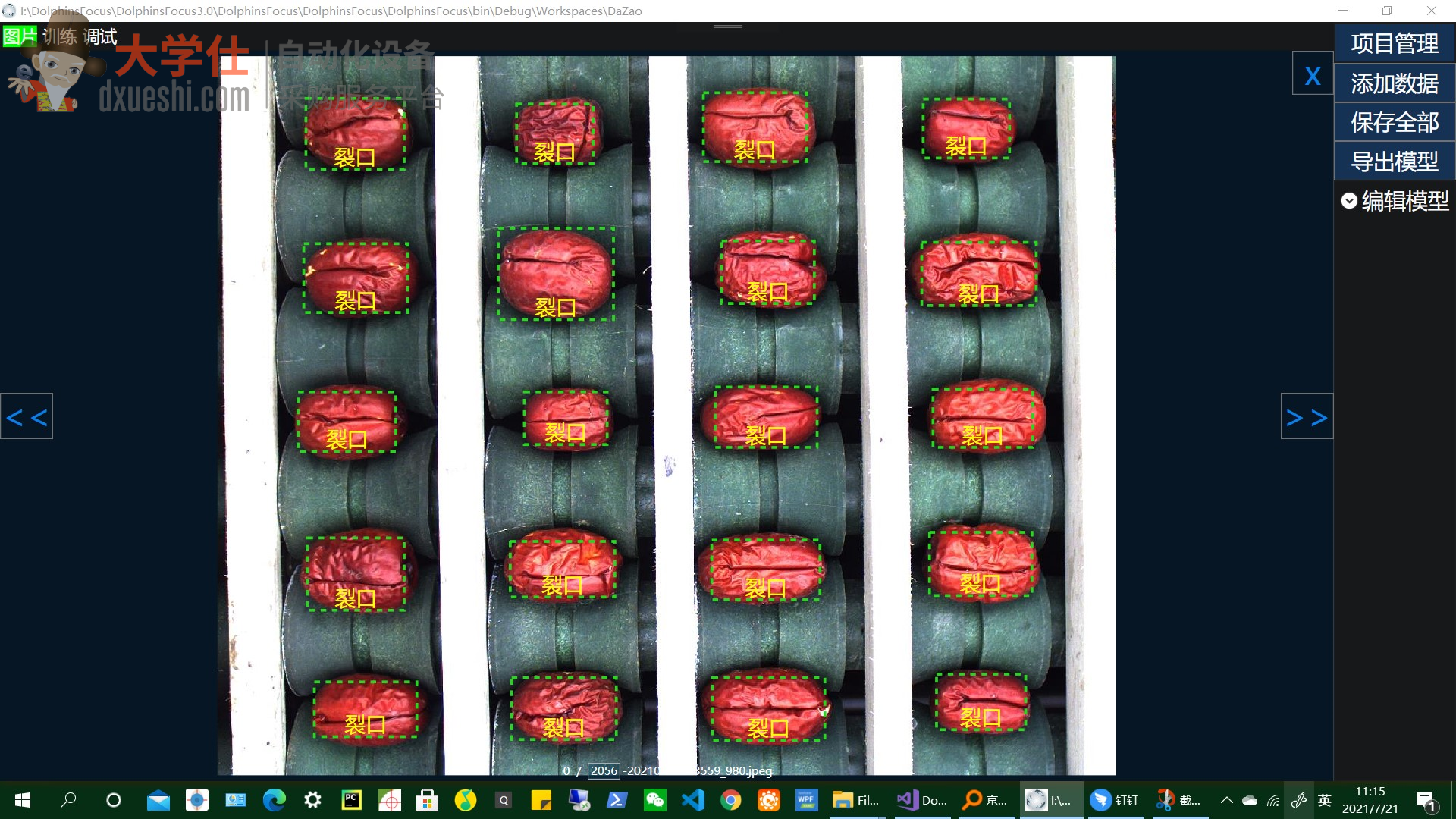Screen dimensions: 1456x819
Task: Open notification center icon
Action: (x=1426, y=800)
